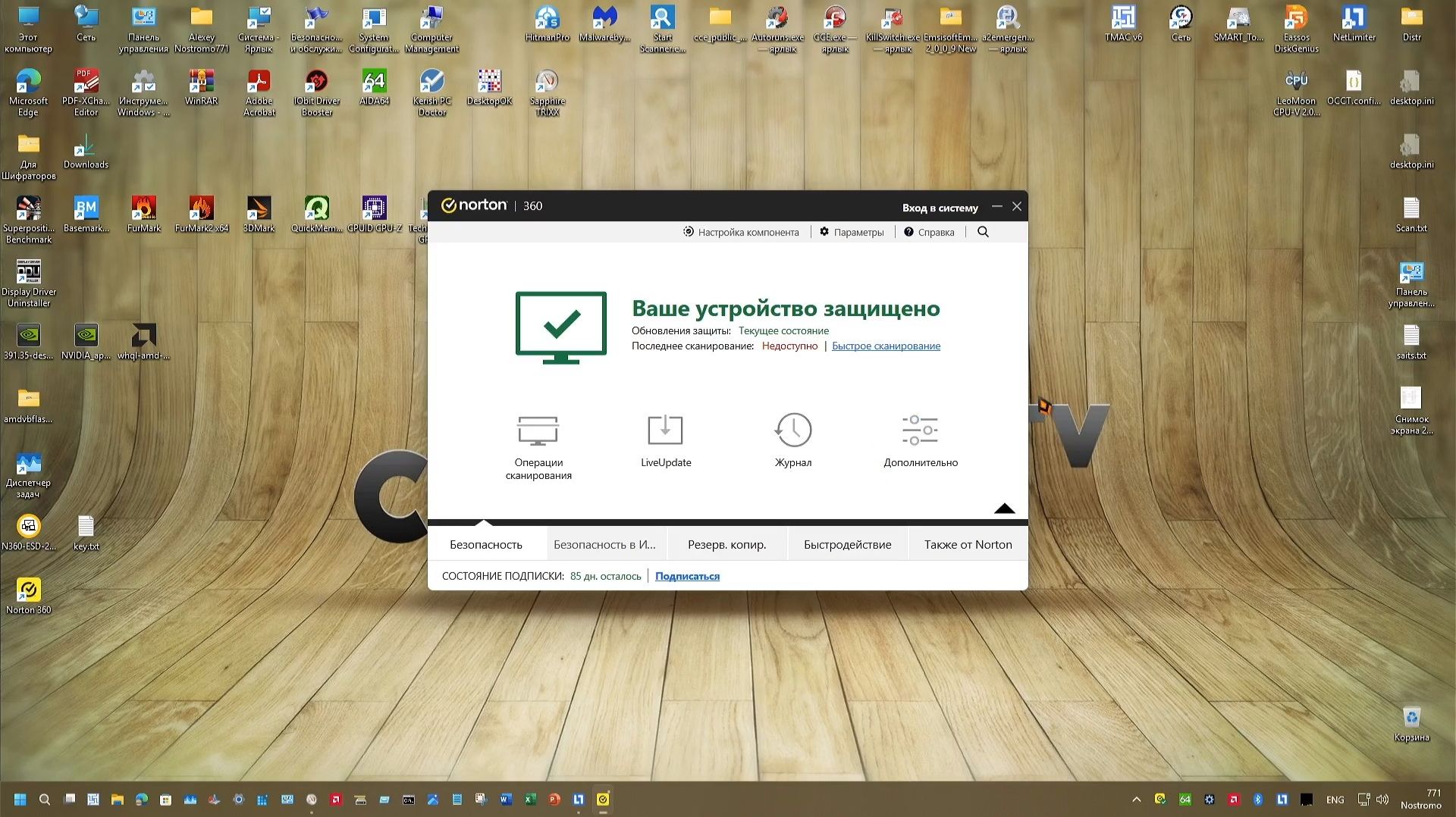Open the Журнал history icon

[793, 440]
